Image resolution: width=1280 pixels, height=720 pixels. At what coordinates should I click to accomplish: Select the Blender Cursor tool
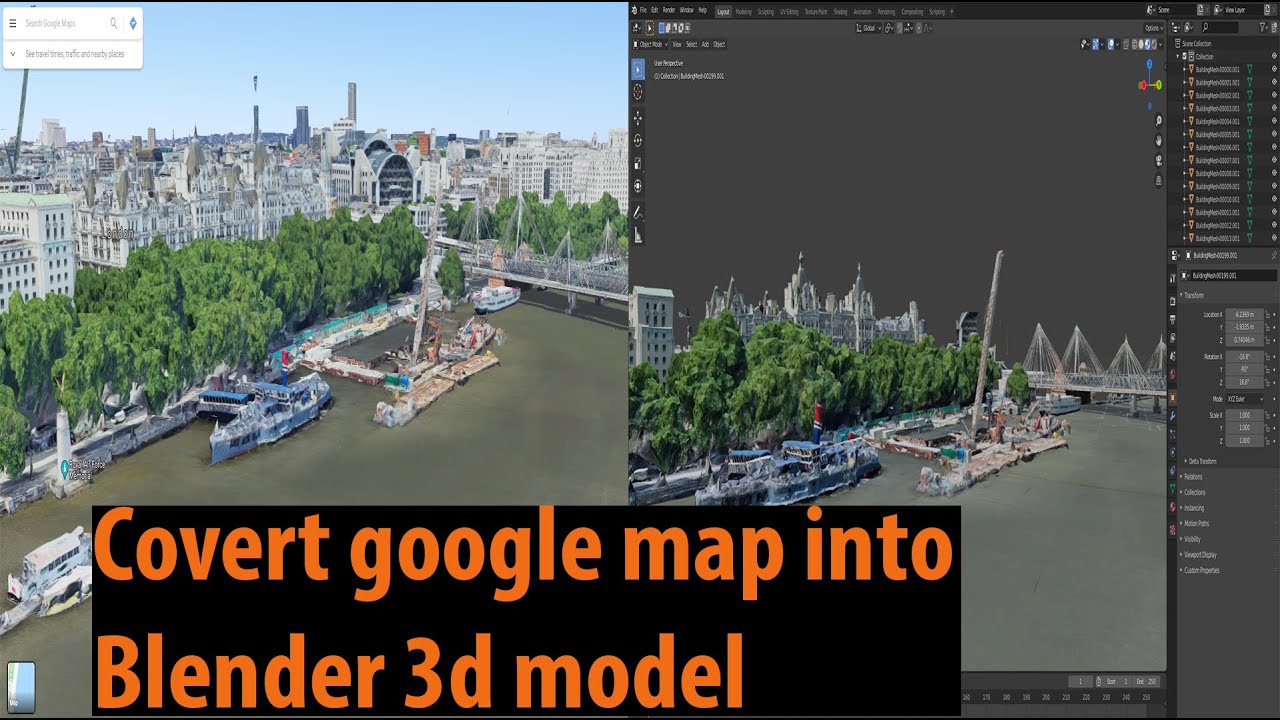(638, 92)
